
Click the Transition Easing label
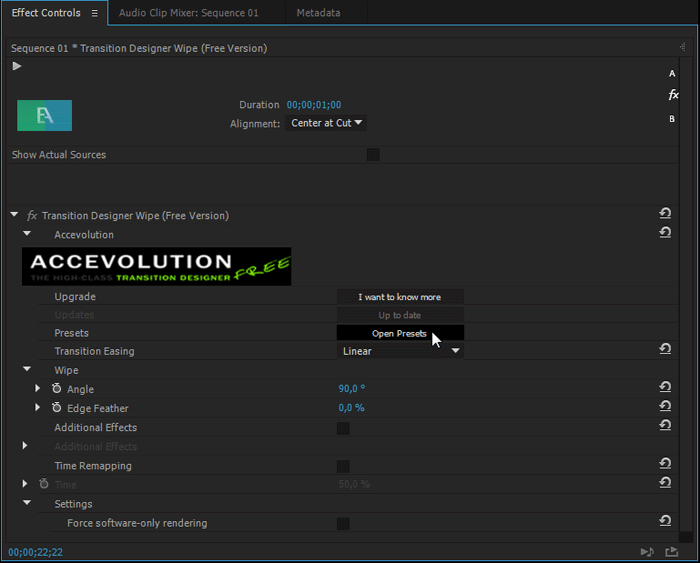[x=94, y=351]
